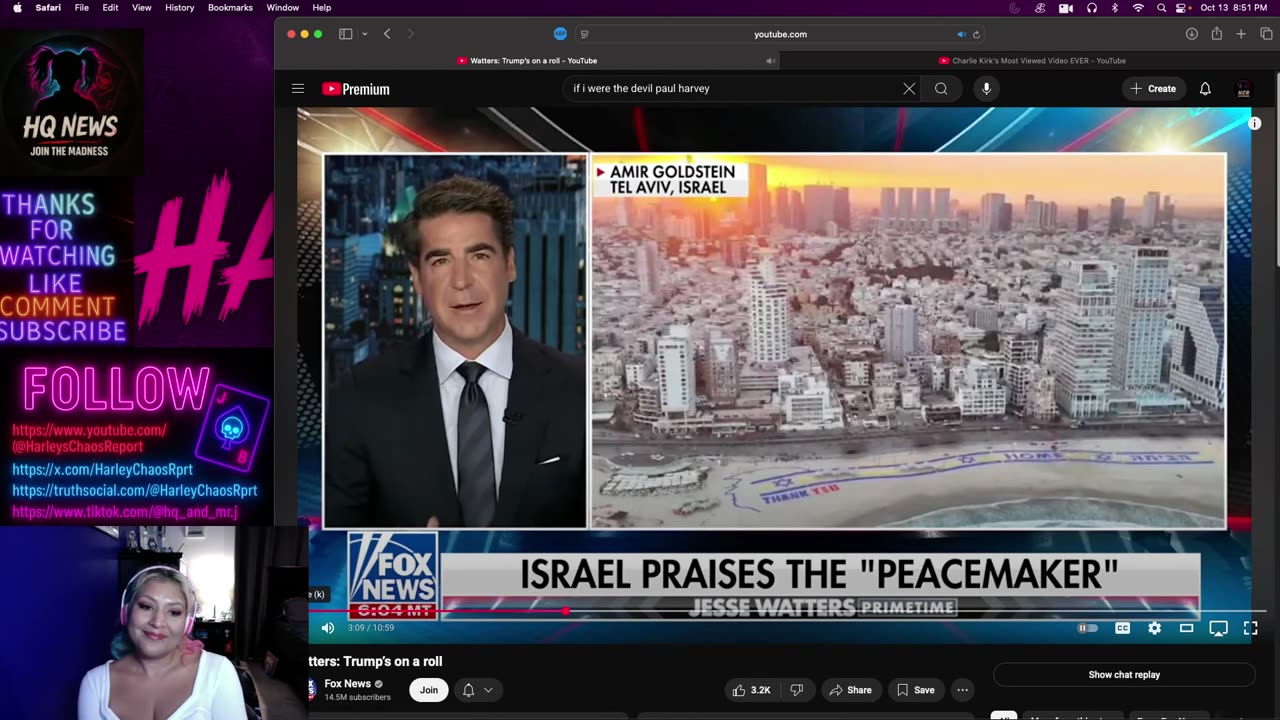Open the Bookmarks menu
This screenshot has width=1280, height=720.
click(x=230, y=8)
